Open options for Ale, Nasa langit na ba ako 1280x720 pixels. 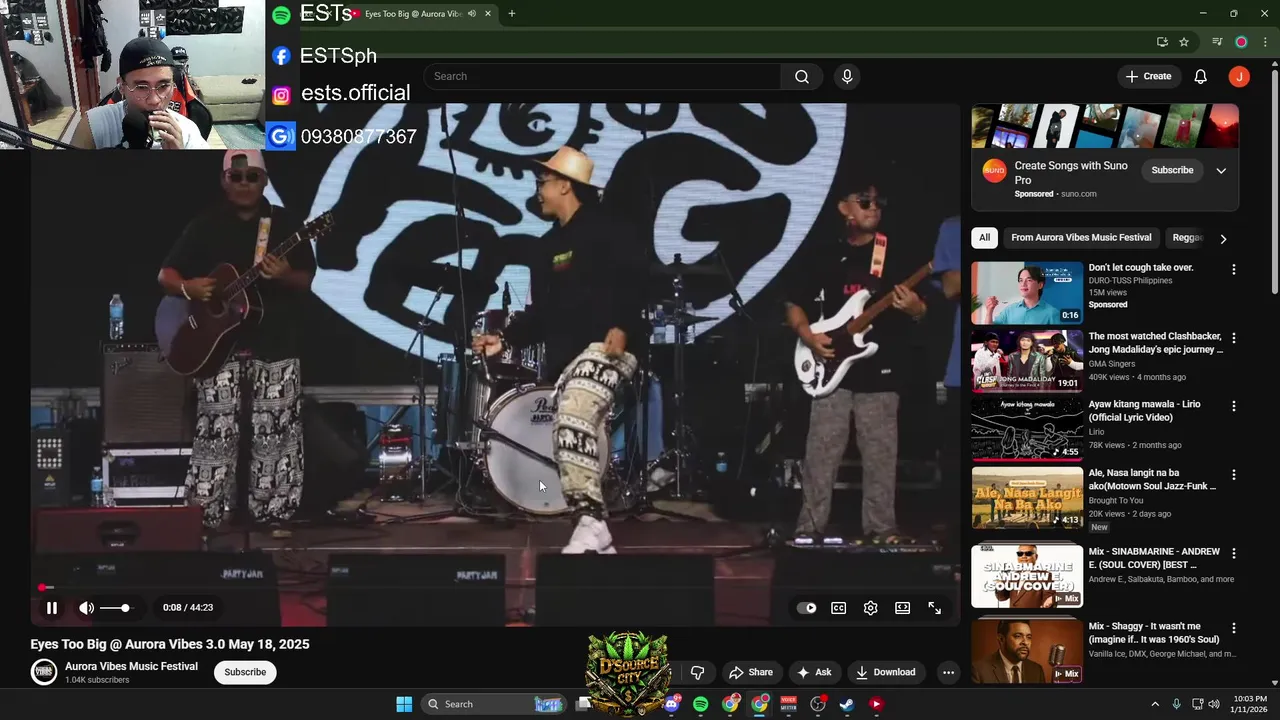pyautogui.click(x=1233, y=475)
